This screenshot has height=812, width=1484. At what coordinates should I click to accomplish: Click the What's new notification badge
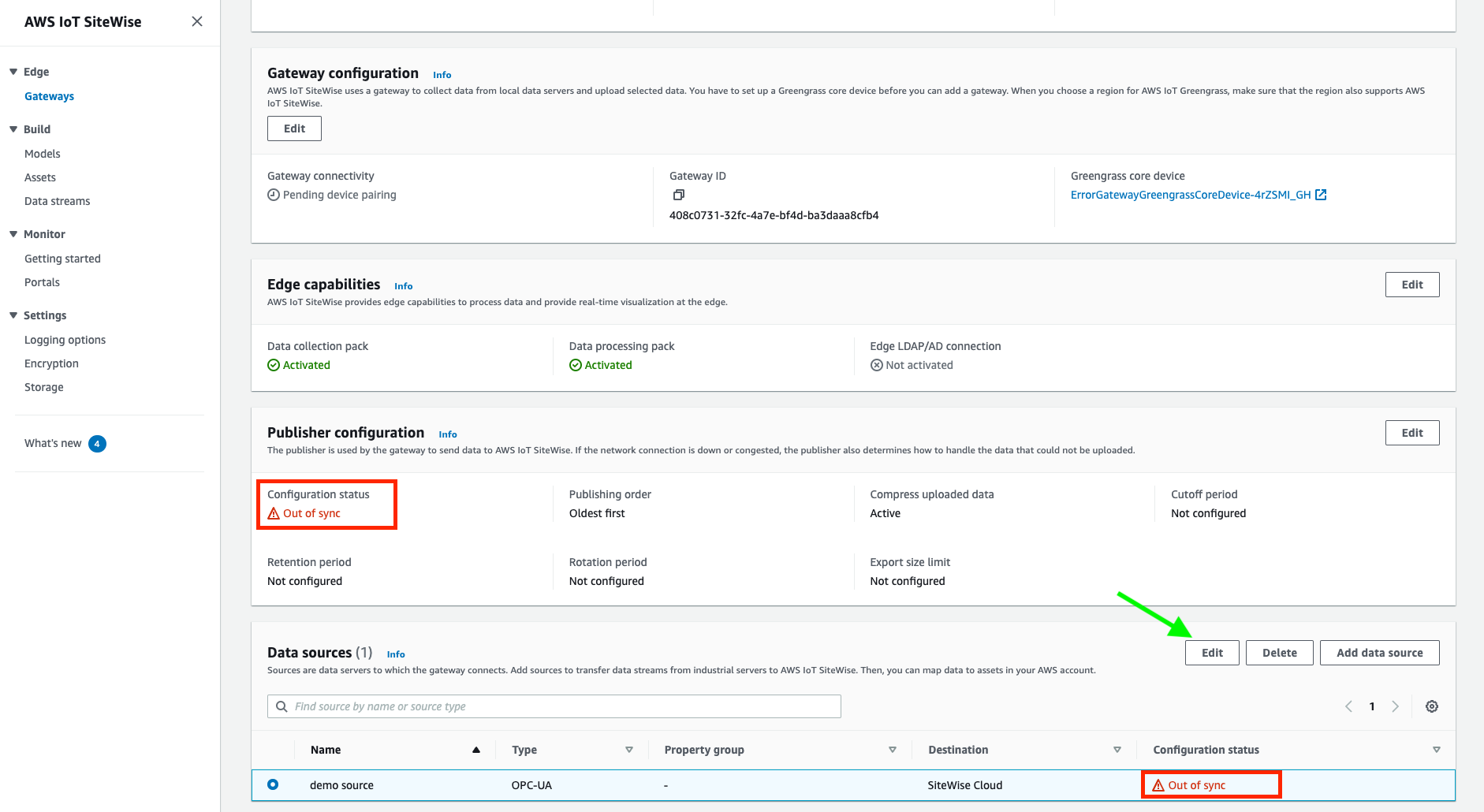click(x=97, y=444)
